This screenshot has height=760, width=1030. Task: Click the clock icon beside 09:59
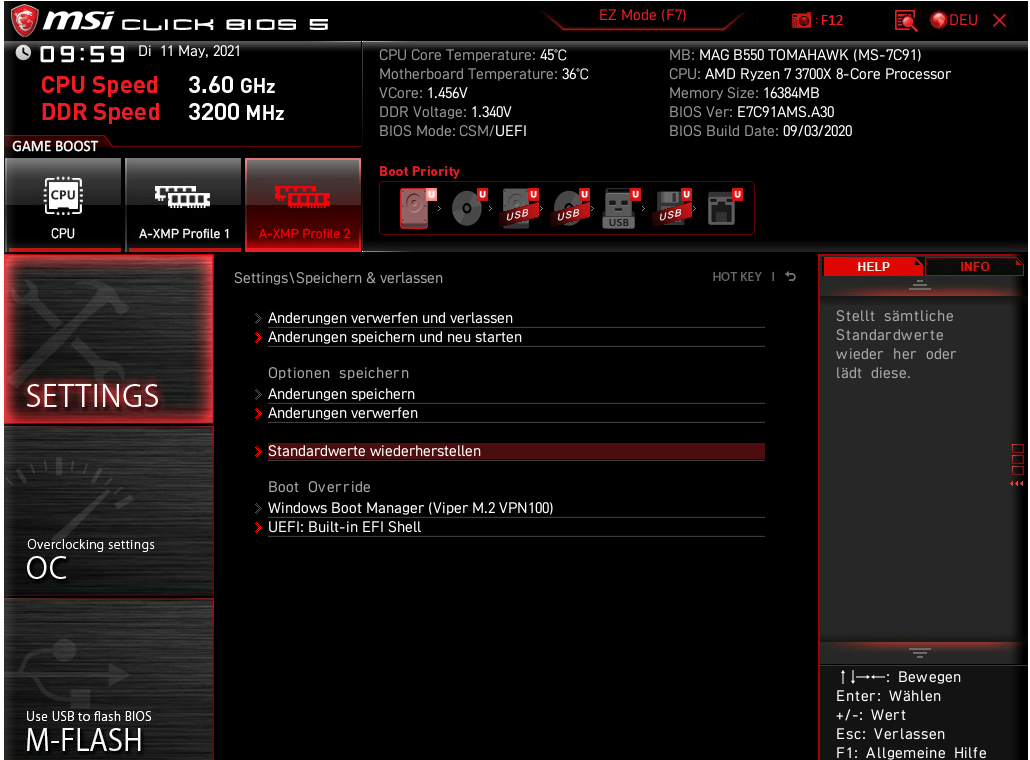[23, 53]
